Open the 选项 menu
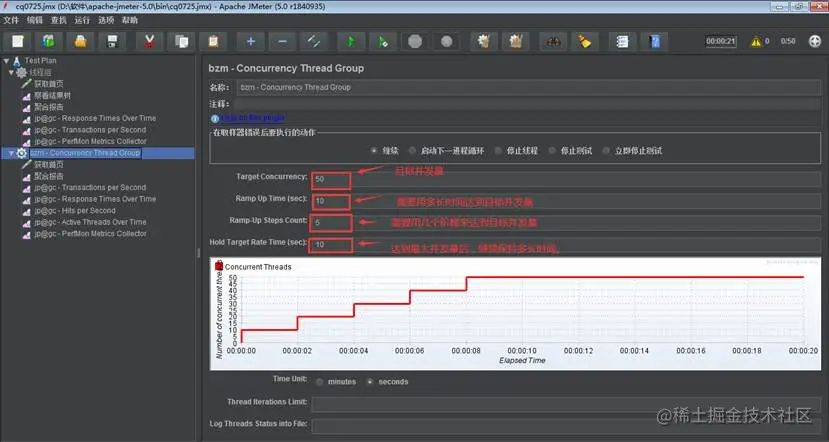 (x=106, y=20)
